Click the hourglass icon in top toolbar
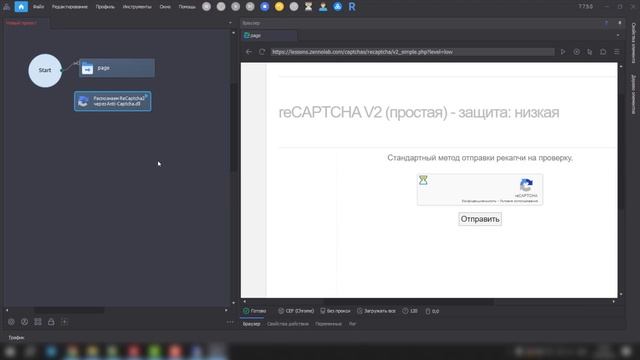The height and width of the screenshot is (360, 640). (309, 7)
